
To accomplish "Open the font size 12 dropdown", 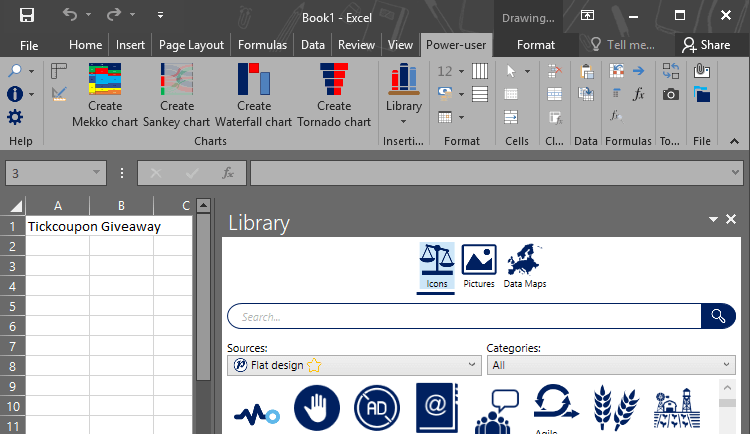I will 461,71.
